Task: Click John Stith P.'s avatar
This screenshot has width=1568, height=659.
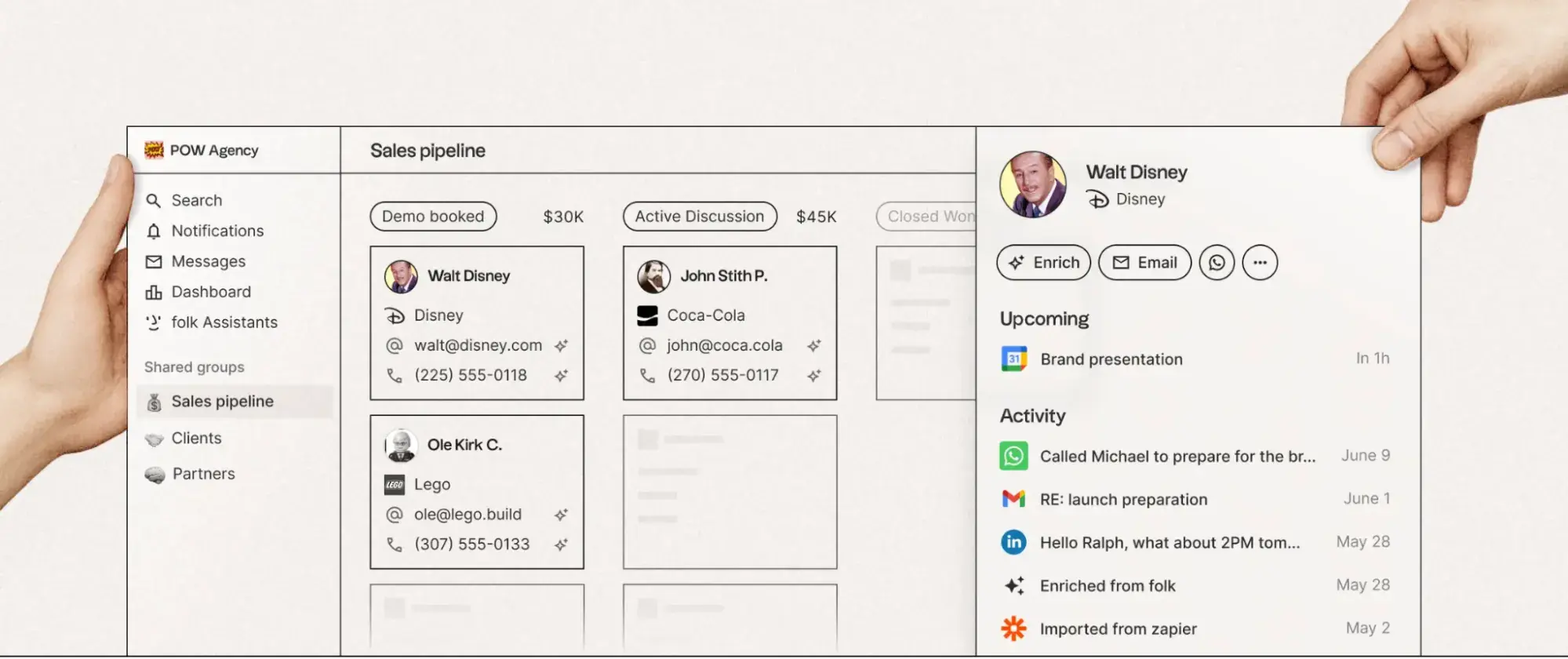Action: click(653, 276)
